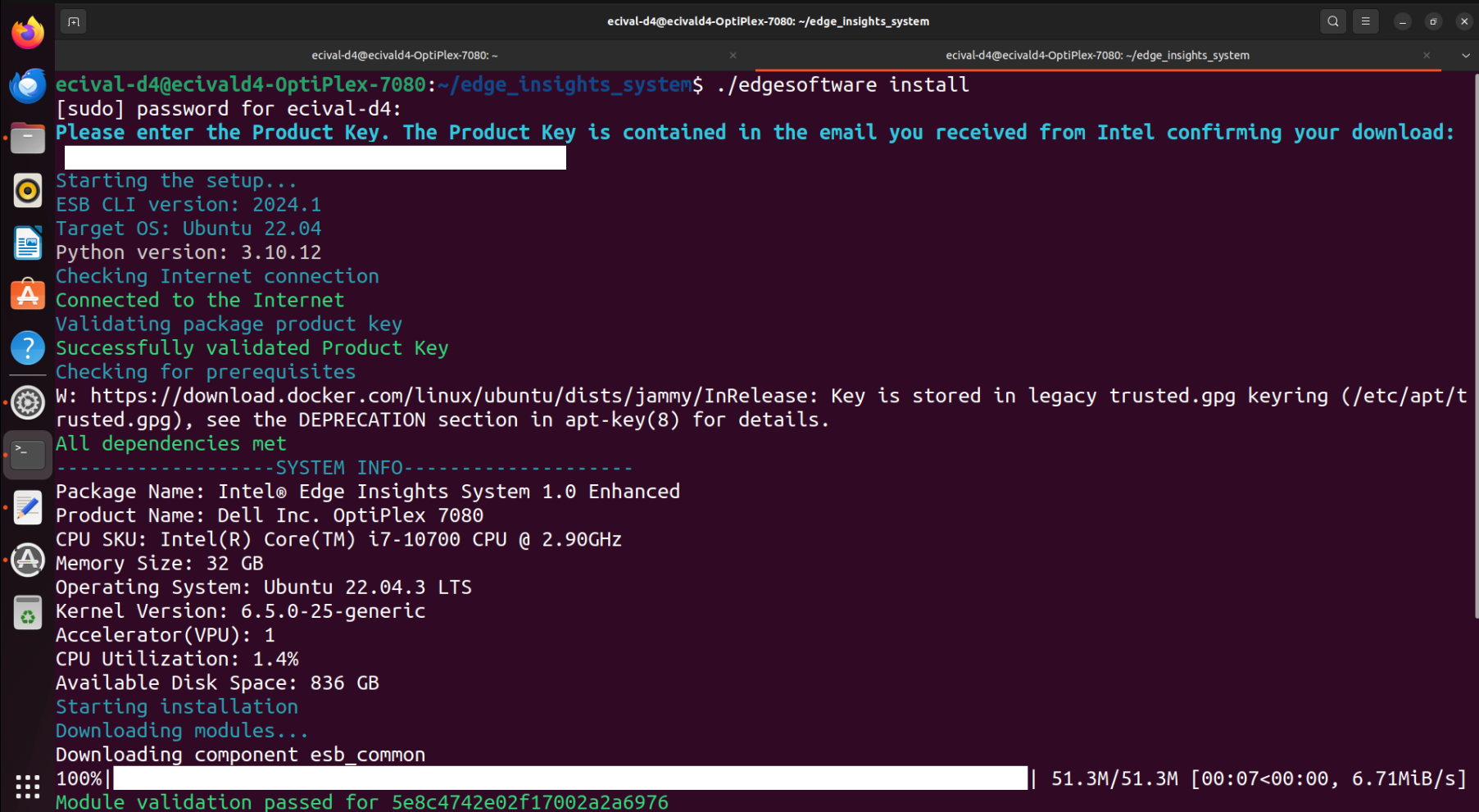Click 'Available Disk Space: 836 GB' line
Viewport: 1479px width, 812px height.
point(217,683)
